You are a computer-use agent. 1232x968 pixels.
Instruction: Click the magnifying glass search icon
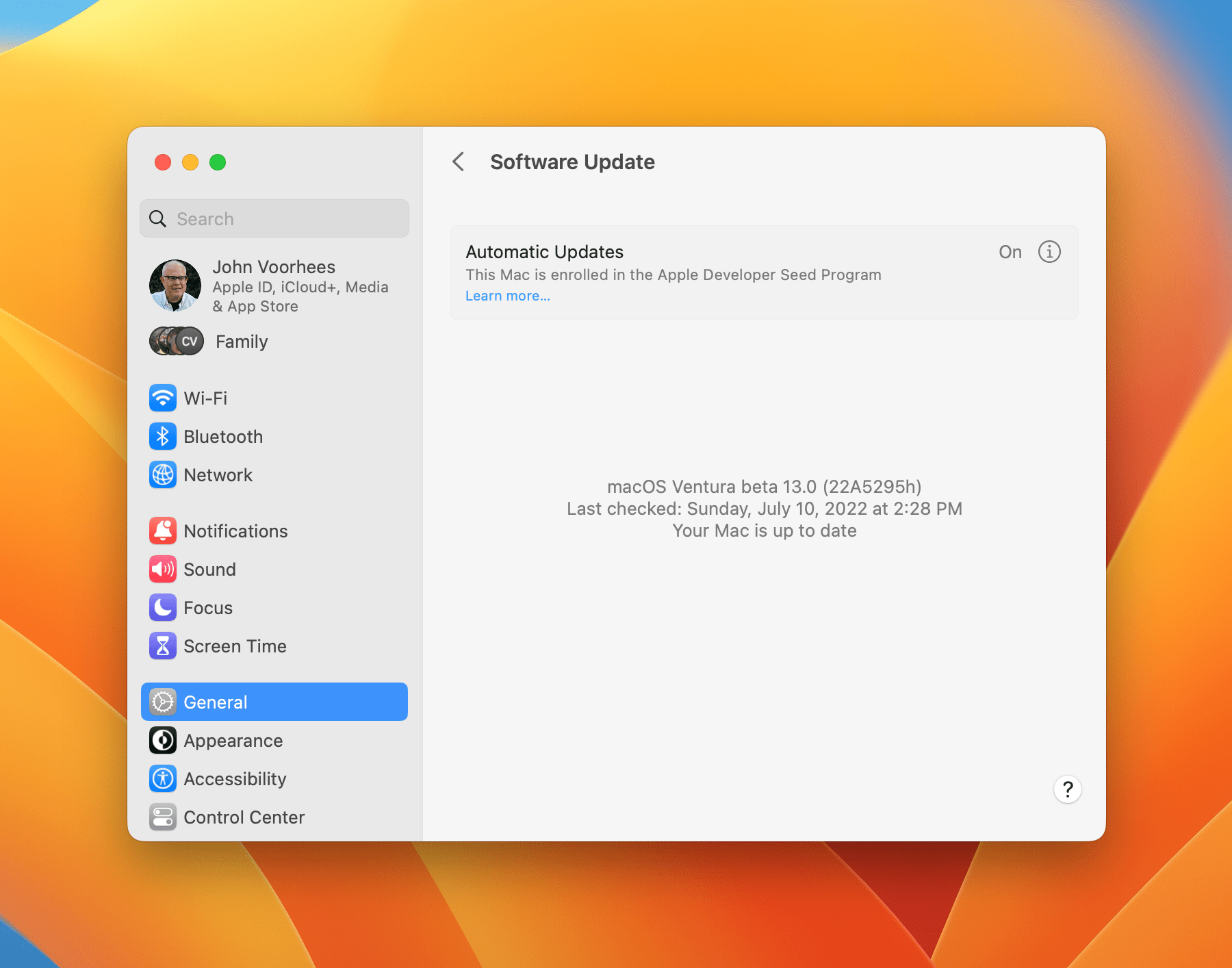coord(158,218)
